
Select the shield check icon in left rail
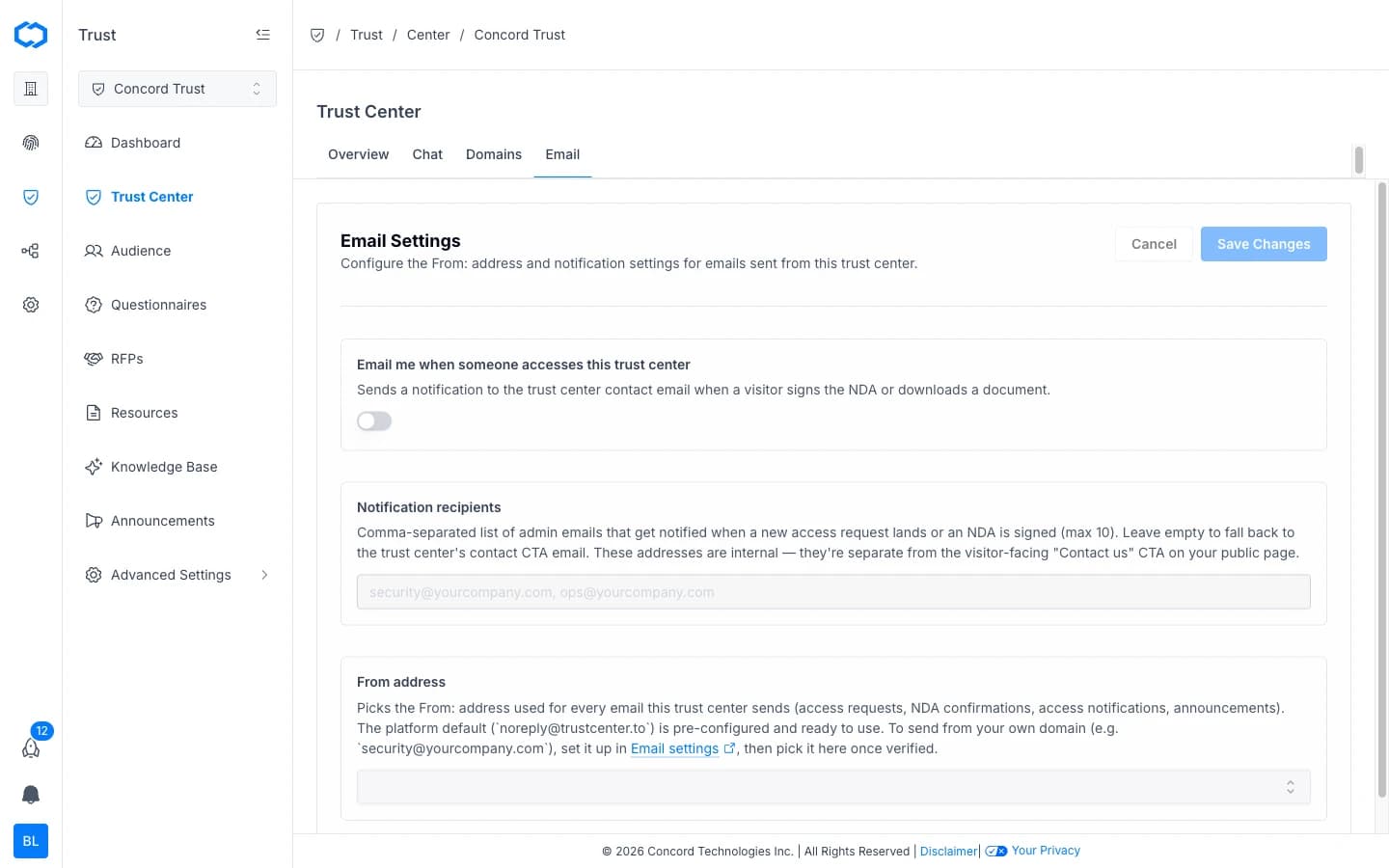pos(31,197)
